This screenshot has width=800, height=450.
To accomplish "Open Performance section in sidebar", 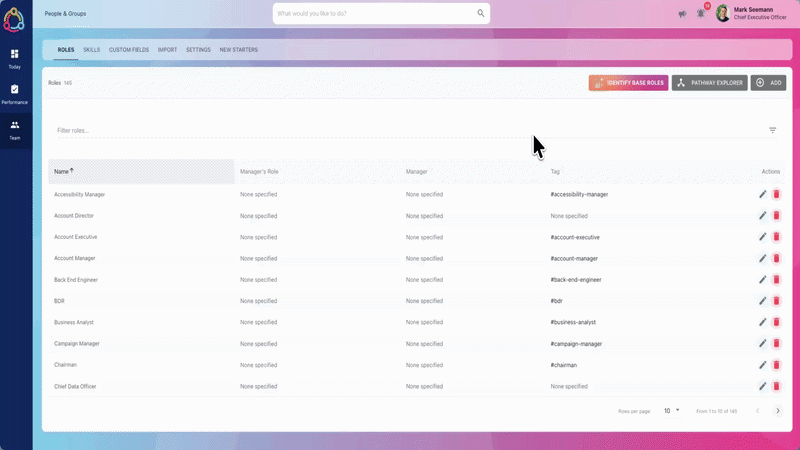I will click(x=14, y=95).
